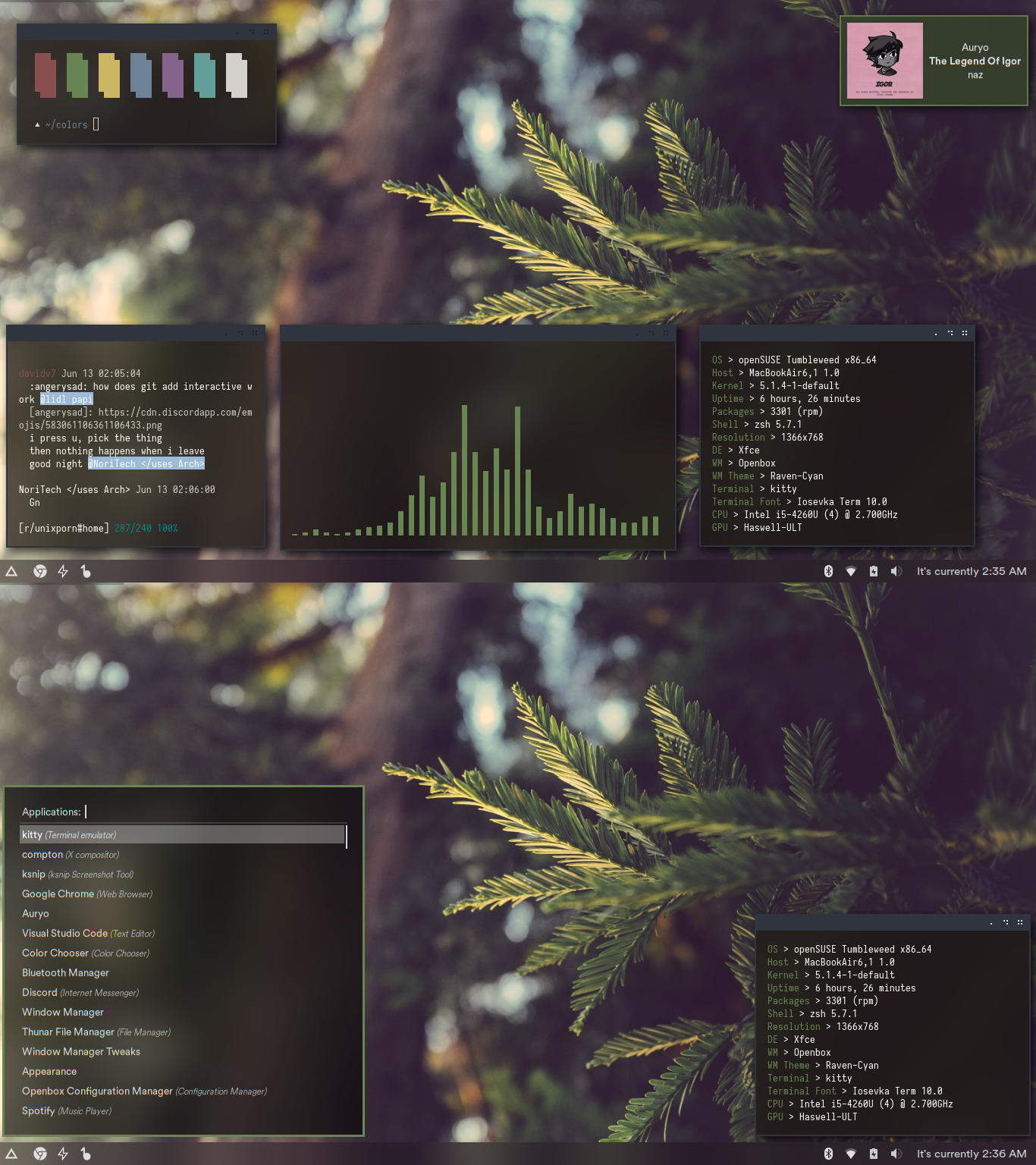Click the triangle launcher icon on the taskbar
This screenshot has width=1036, height=1165.
click(x=11, y=571)
